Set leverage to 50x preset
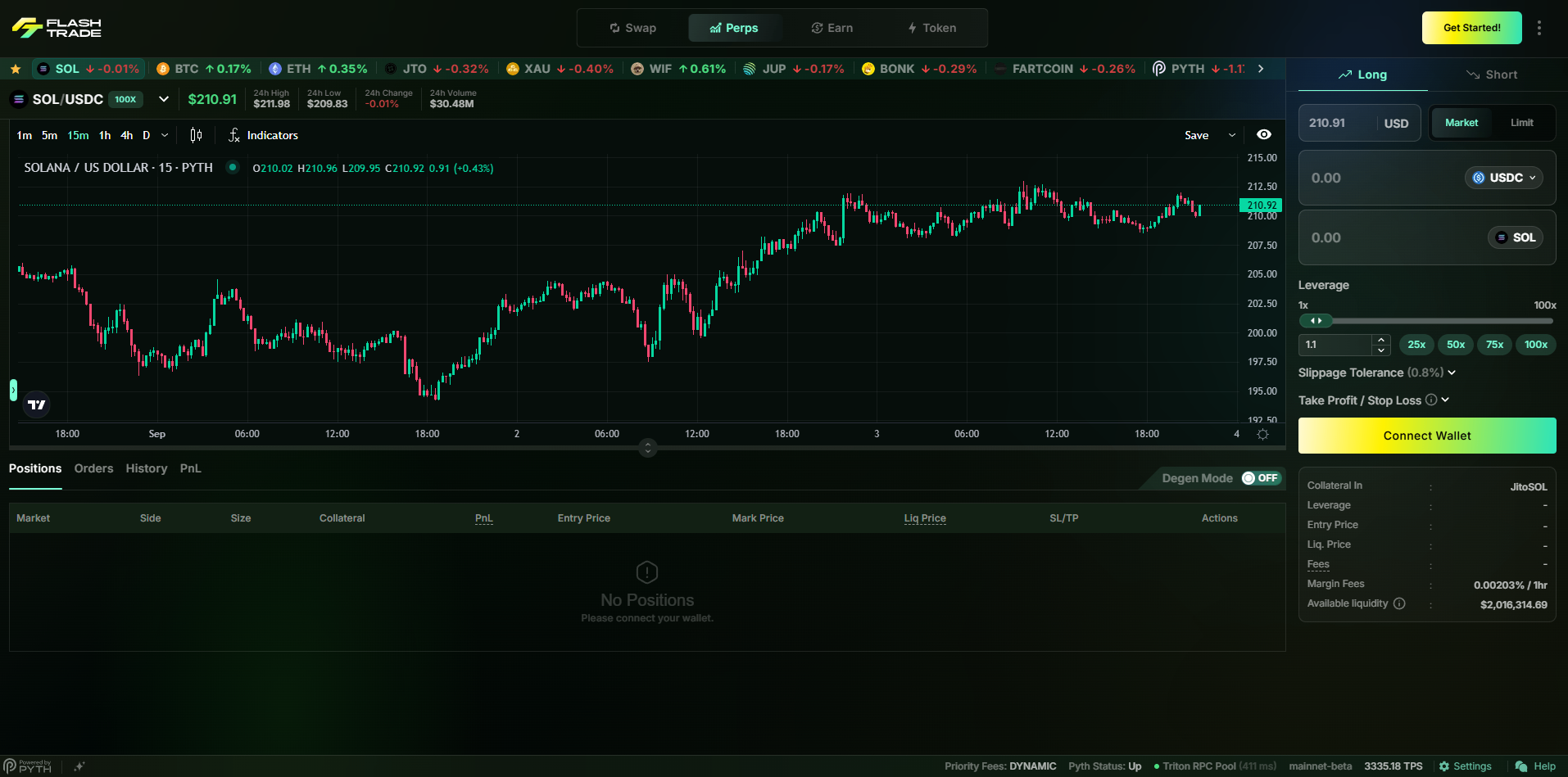1568x777 pixels. (x=1455, y=345)
